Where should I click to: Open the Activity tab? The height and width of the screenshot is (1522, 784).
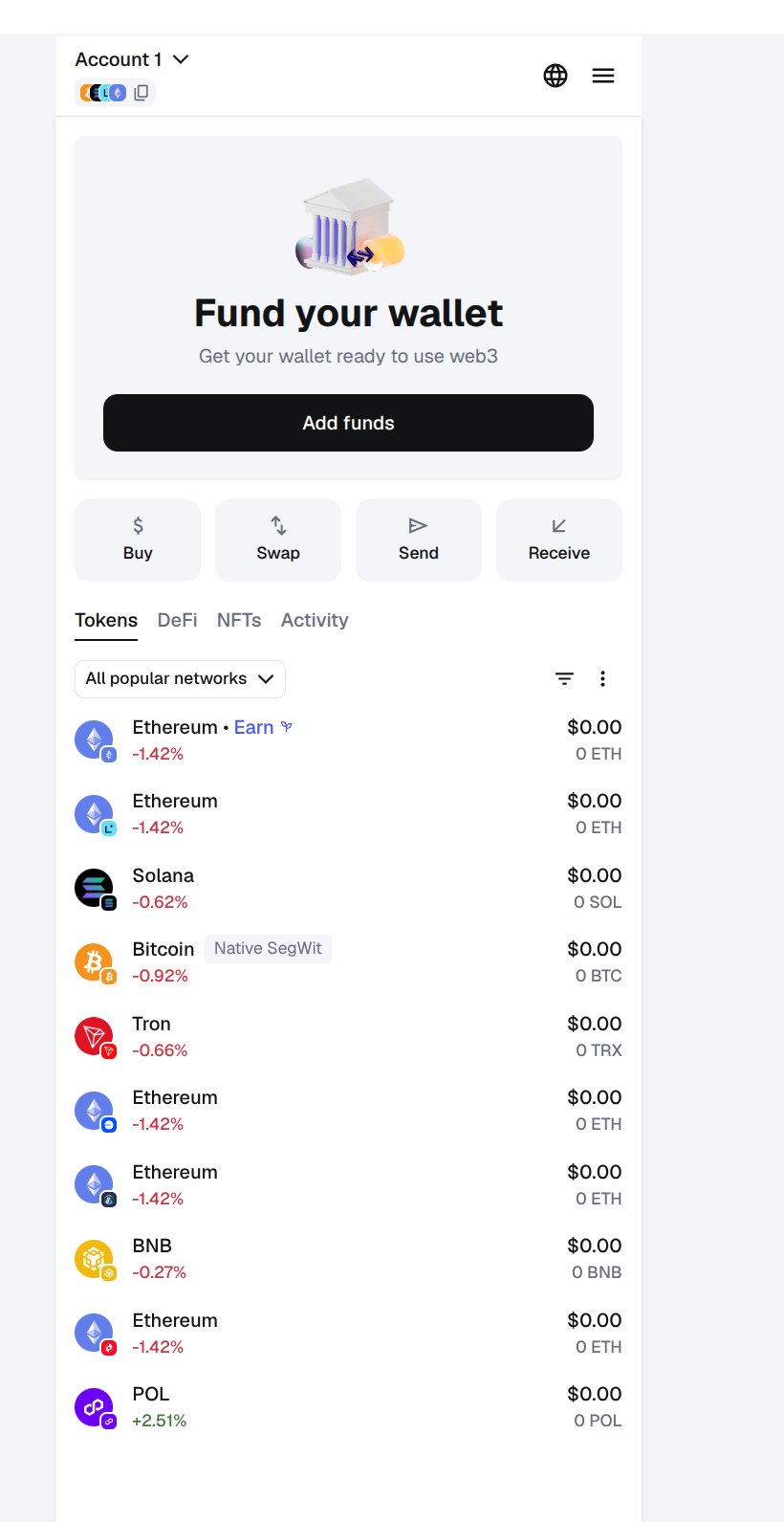pos(315,620)
